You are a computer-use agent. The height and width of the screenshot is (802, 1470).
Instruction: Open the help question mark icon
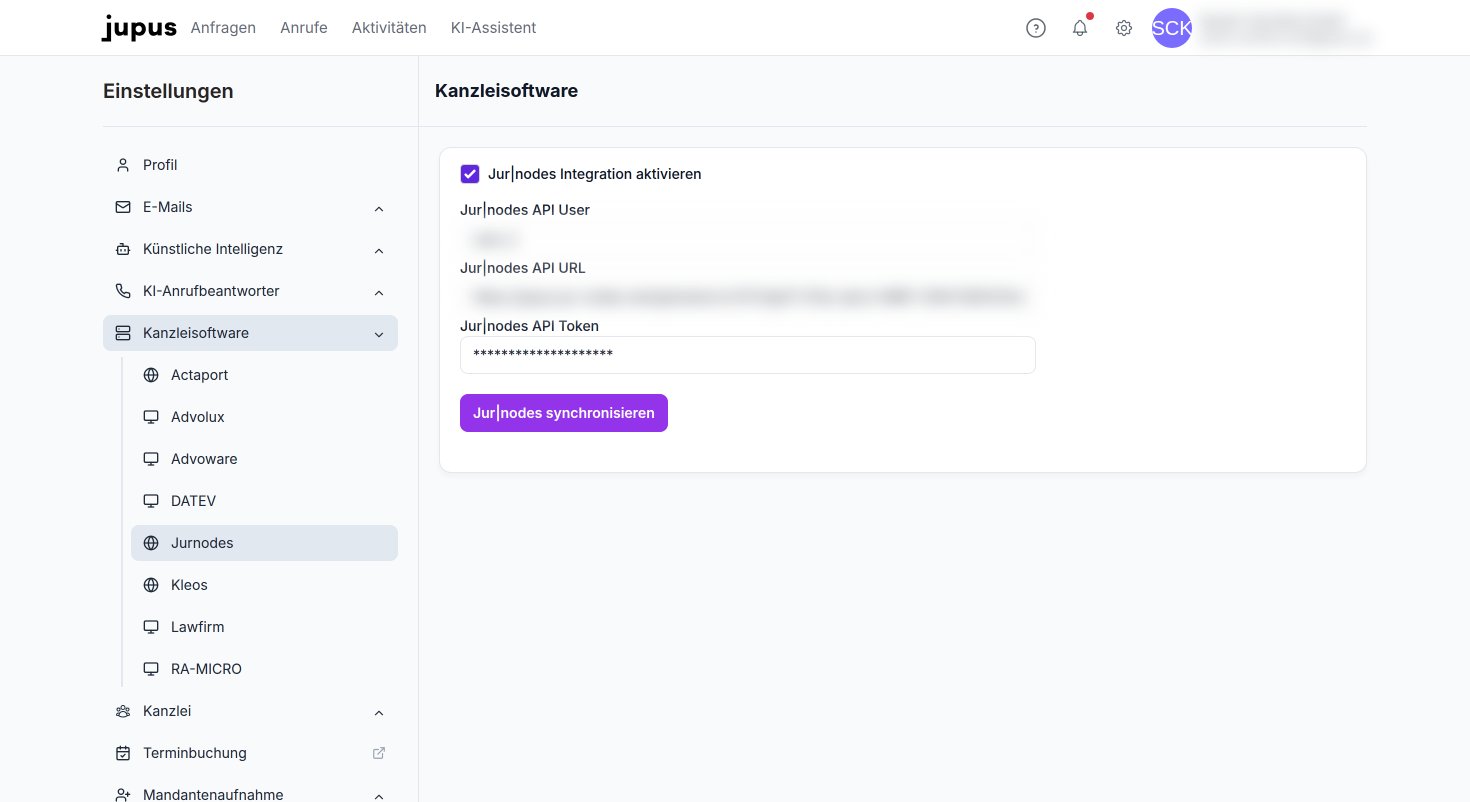pyautogui.click(x=1036, y=28)
